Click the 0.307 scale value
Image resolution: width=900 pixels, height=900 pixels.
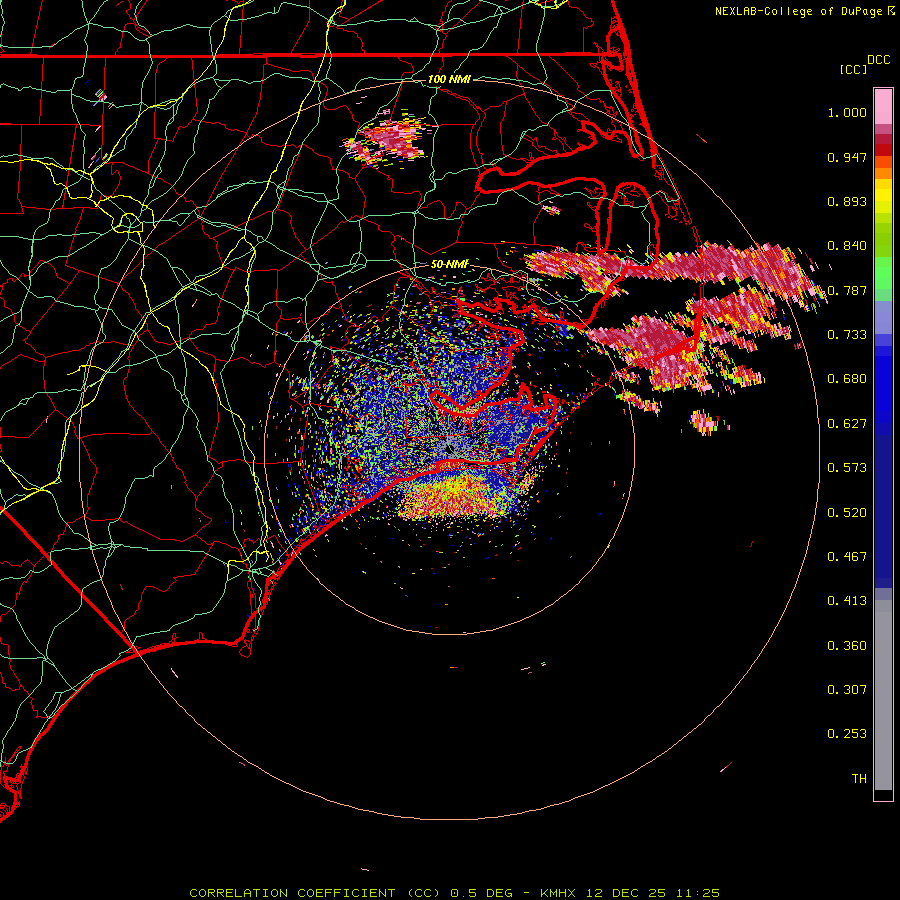coord(847,690)
